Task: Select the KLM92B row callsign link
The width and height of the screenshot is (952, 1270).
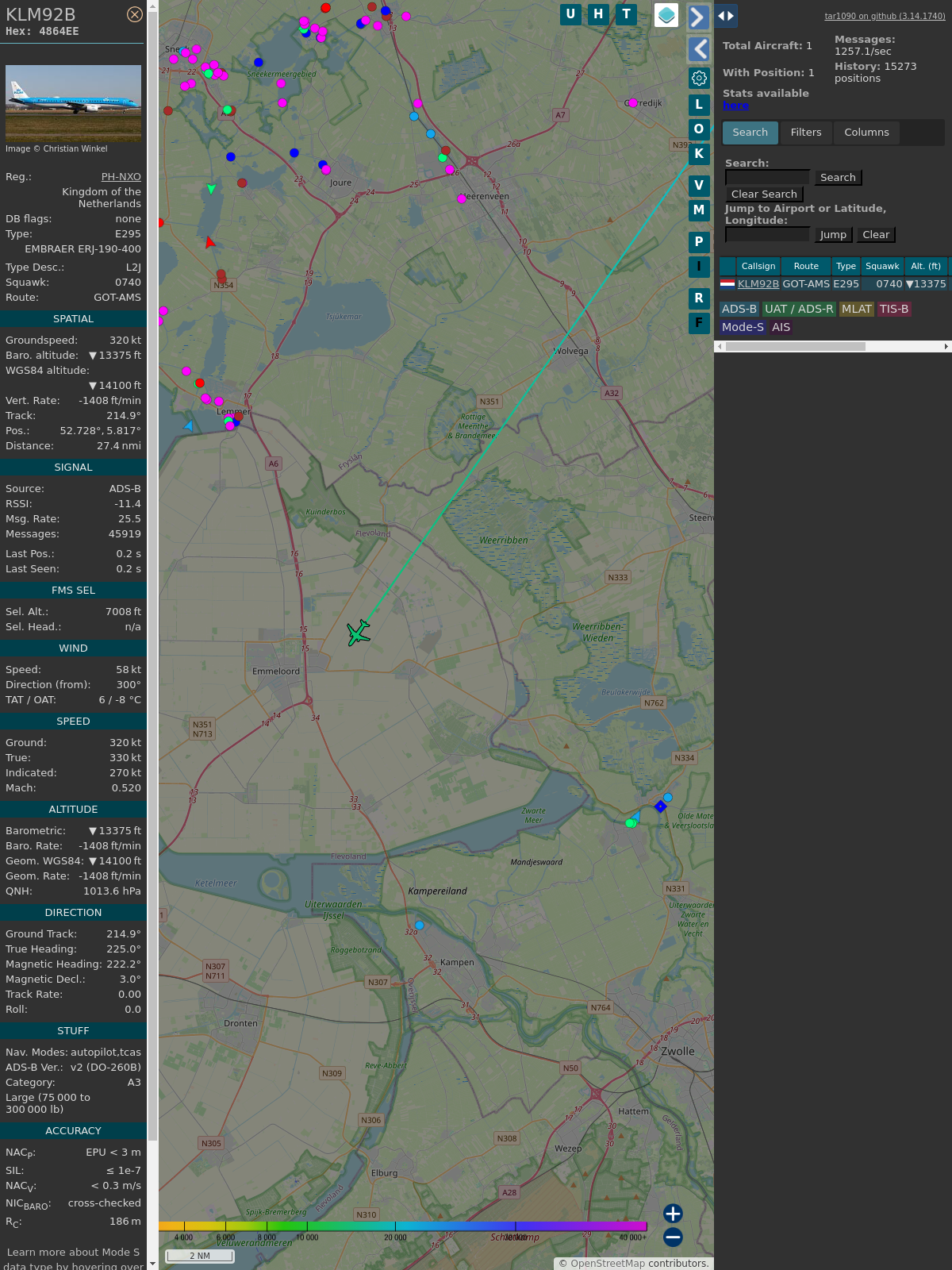Action: tap(758, 284)
